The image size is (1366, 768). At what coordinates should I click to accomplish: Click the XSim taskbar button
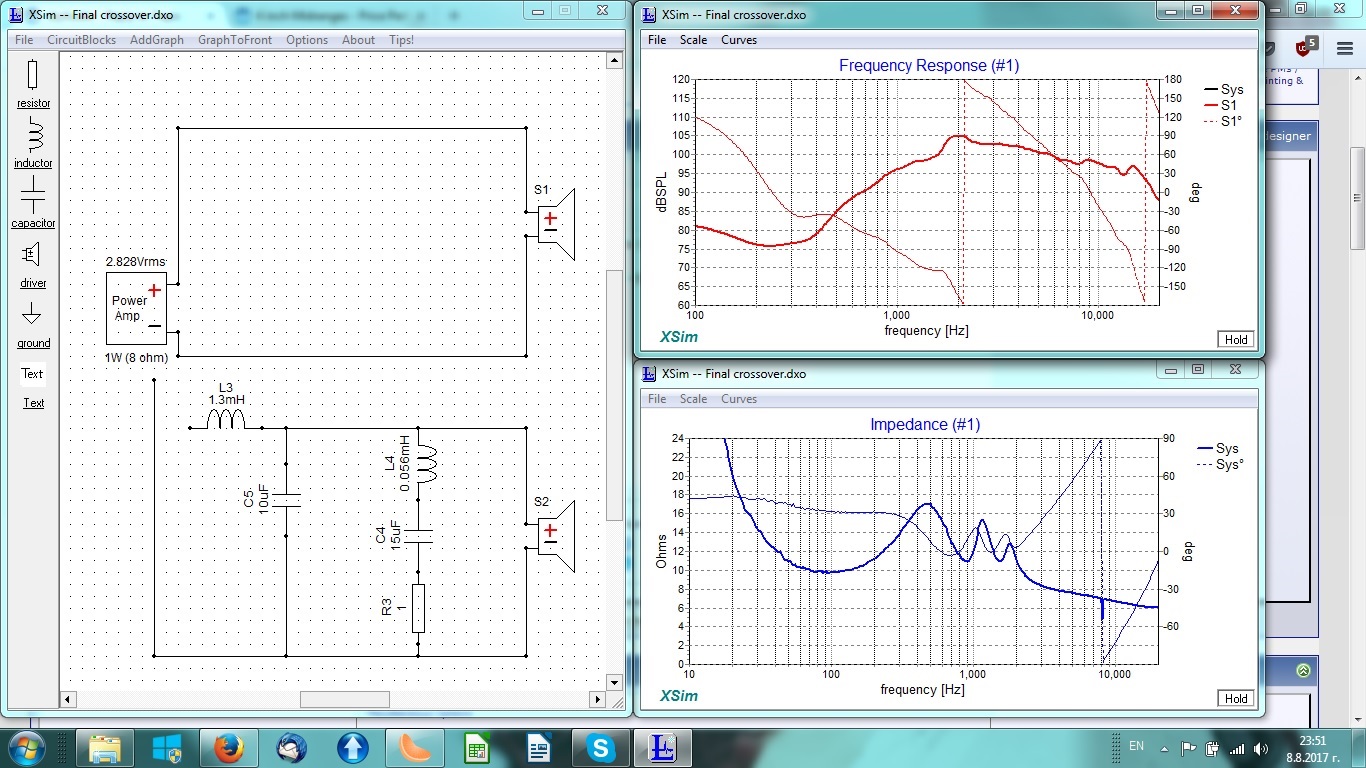pos(662,748)
